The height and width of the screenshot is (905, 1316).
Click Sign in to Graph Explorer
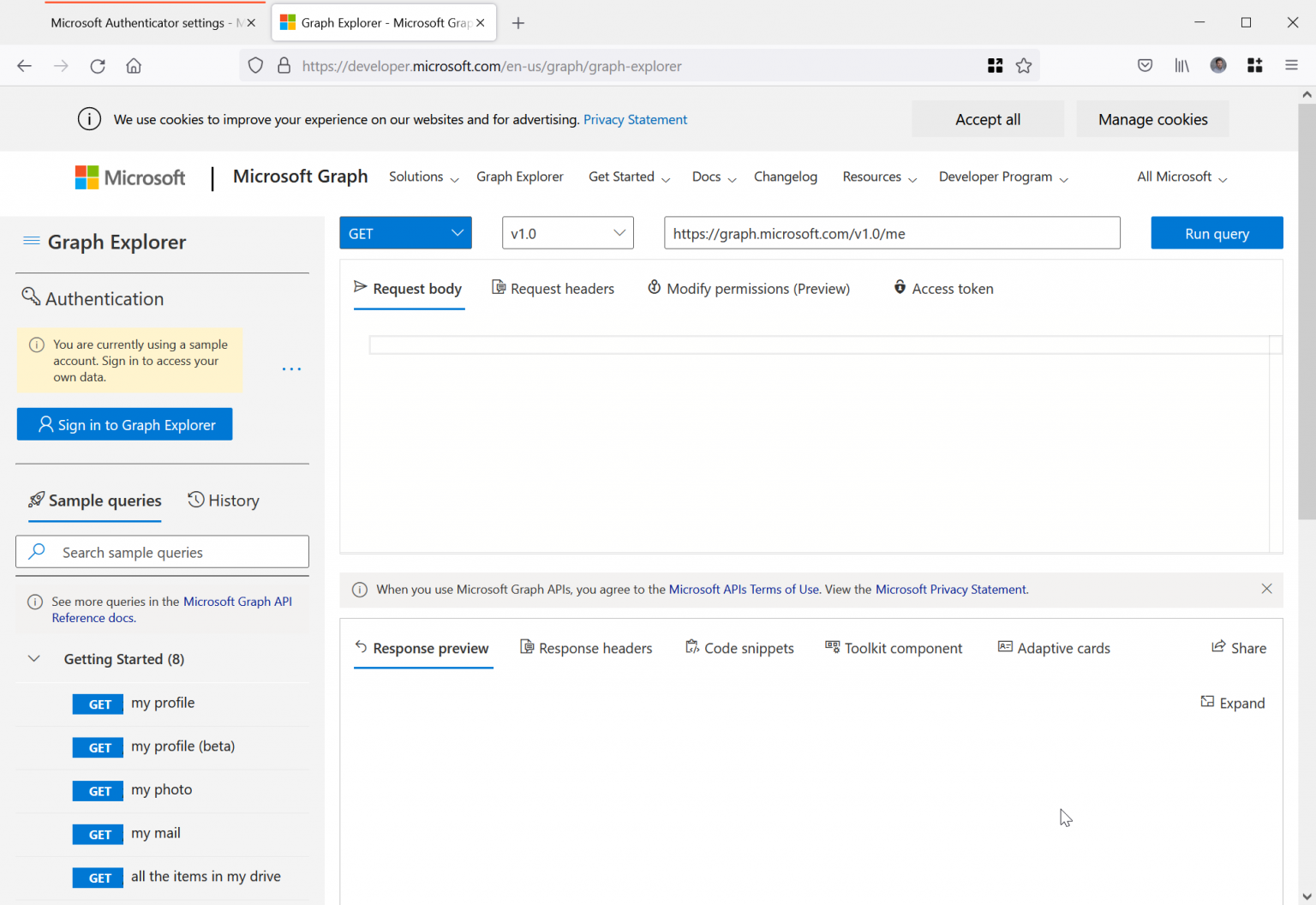125,424
